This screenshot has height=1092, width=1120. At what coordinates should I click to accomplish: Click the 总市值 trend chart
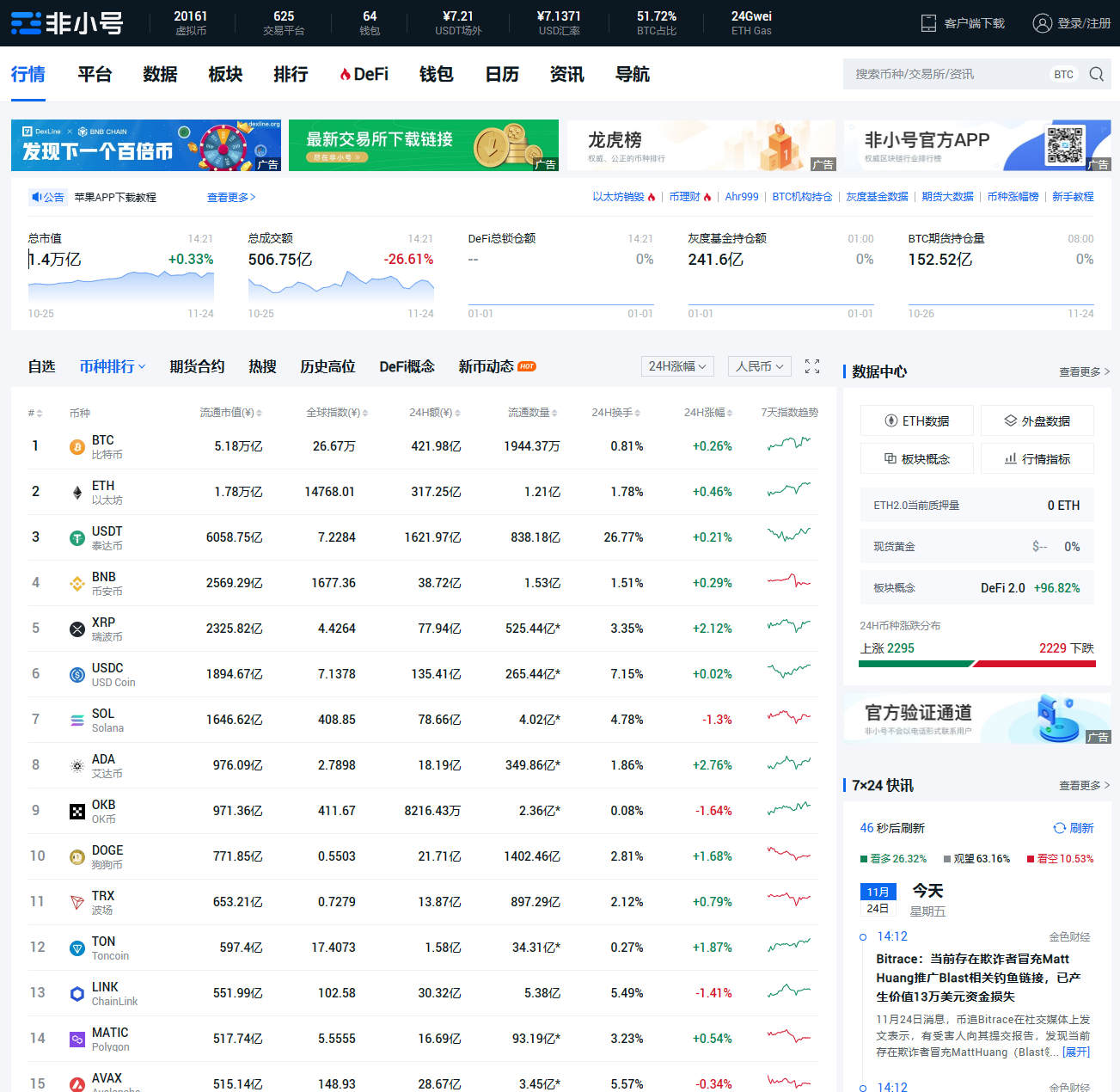click(120, 286)
